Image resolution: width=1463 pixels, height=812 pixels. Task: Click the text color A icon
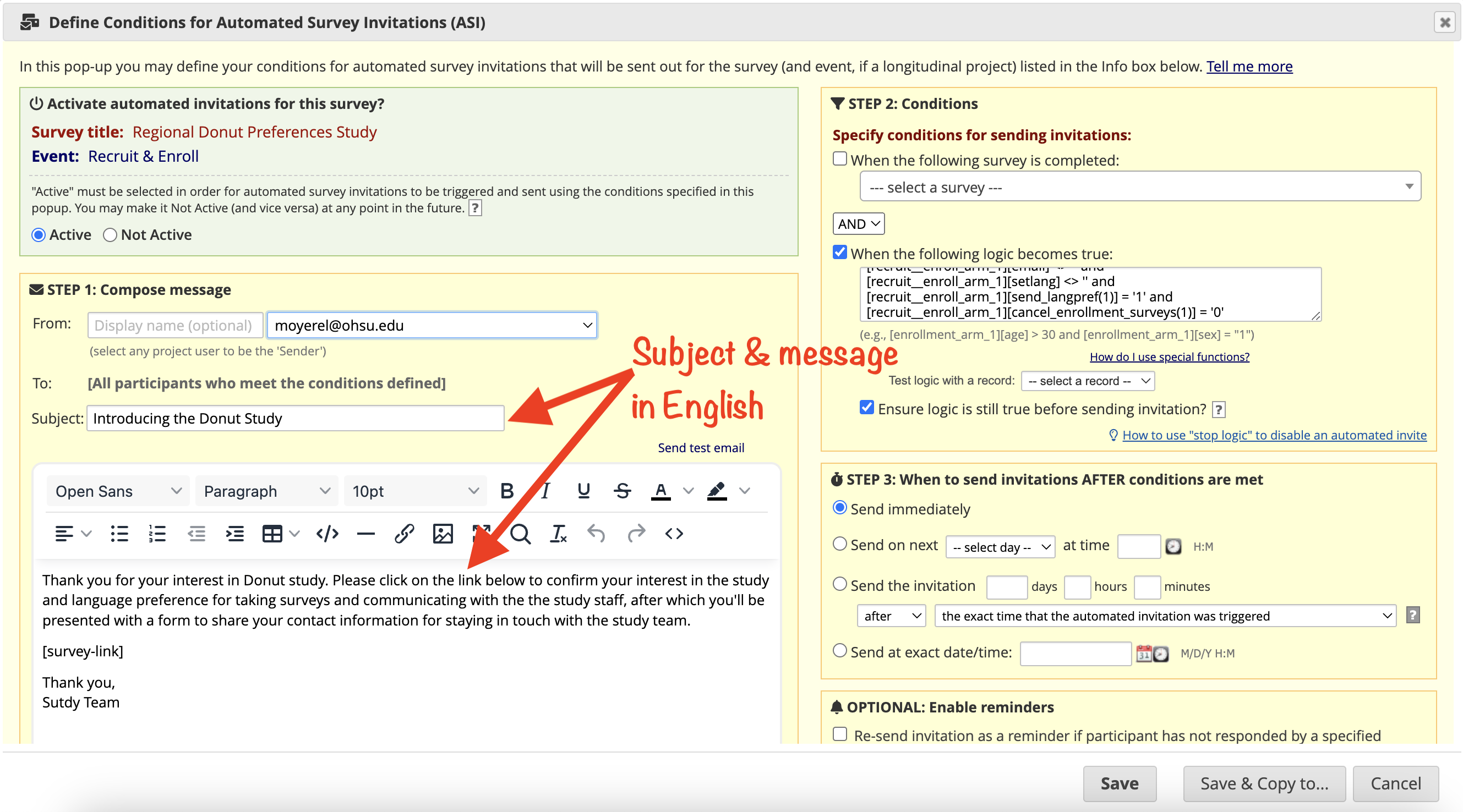[x=660, y=491]
